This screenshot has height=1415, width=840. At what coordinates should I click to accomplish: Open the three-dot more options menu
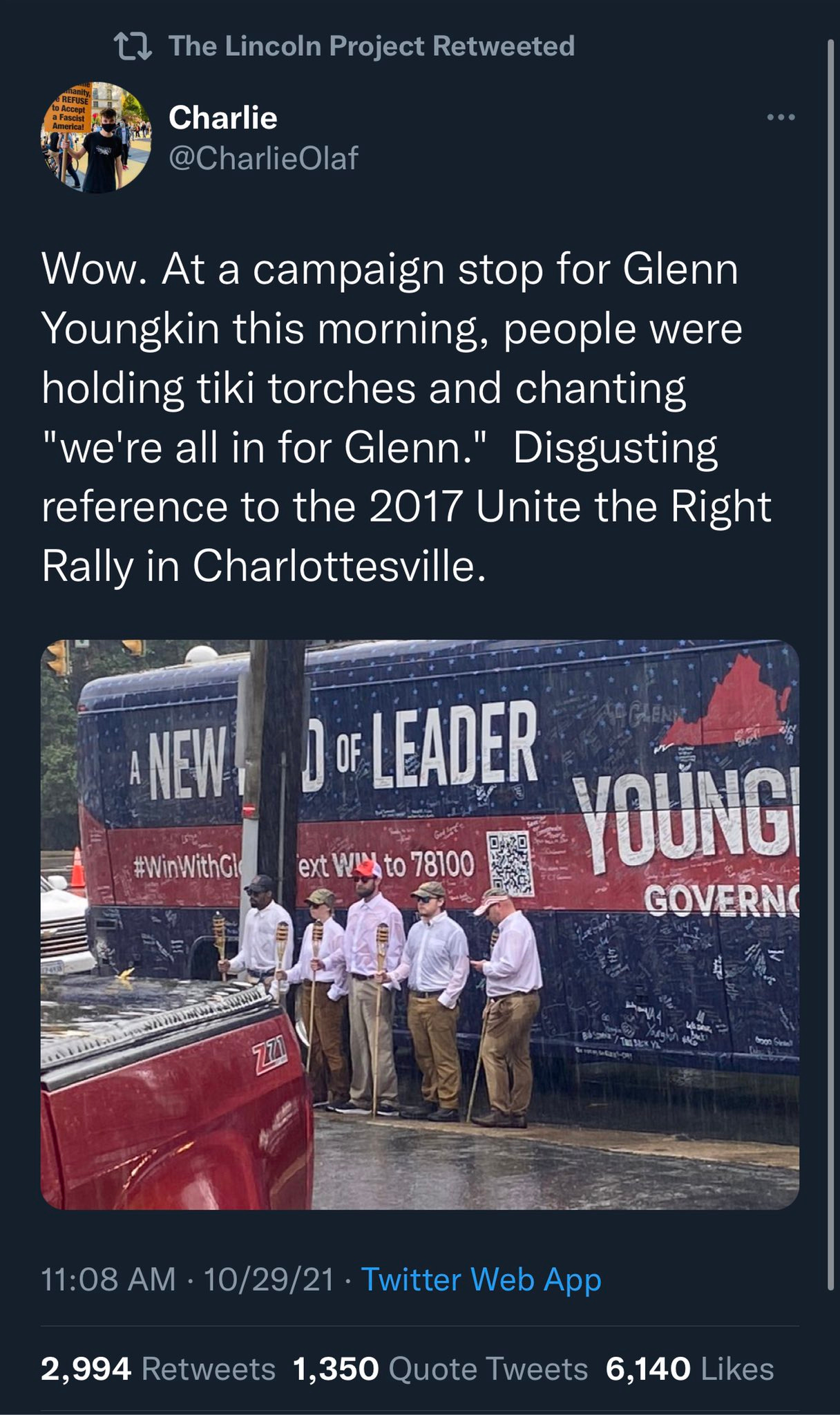pyautogui.click(x=781, y=118)
